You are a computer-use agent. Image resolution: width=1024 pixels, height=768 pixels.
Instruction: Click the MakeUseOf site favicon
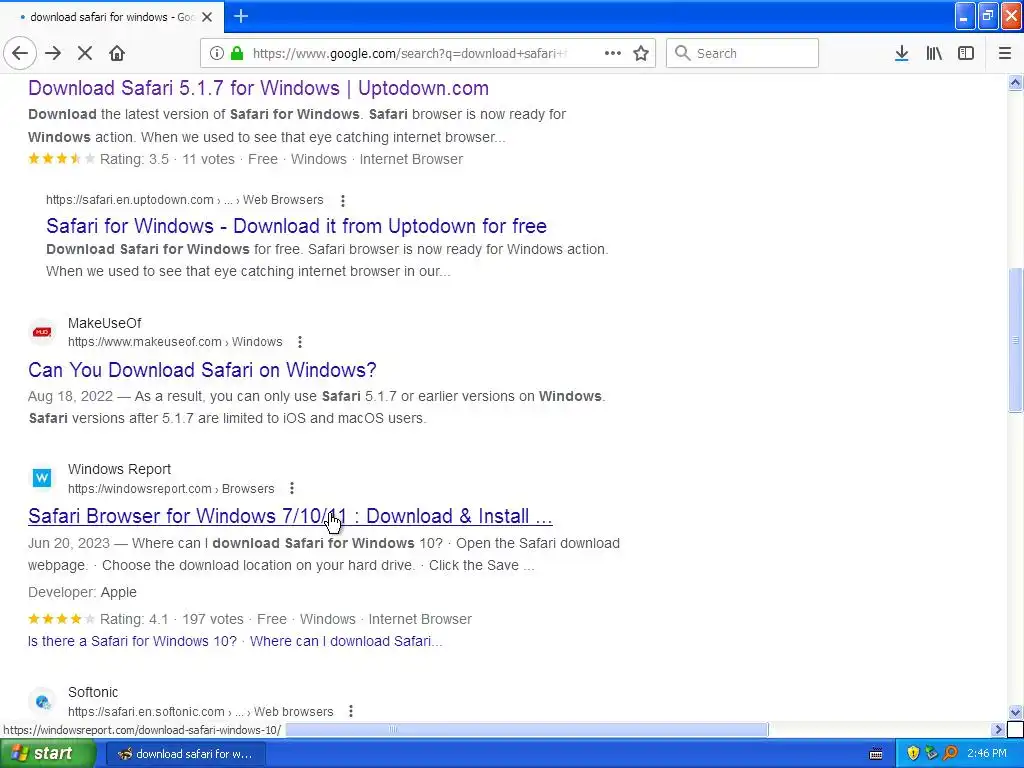[42, 332]
